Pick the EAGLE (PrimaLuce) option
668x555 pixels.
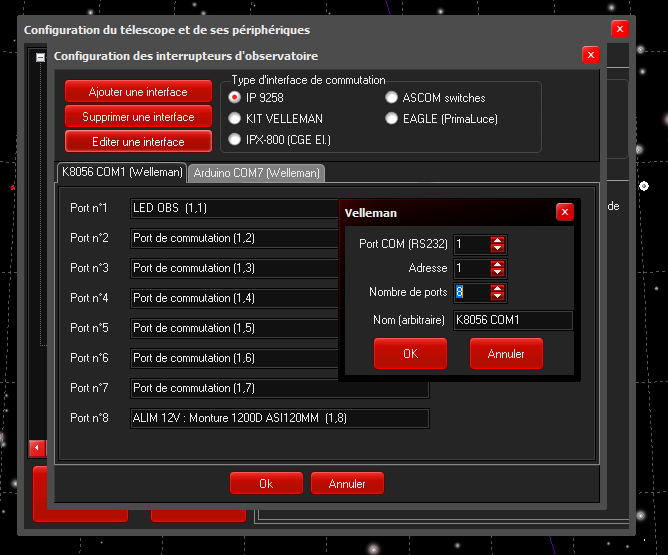click(392, 119)
